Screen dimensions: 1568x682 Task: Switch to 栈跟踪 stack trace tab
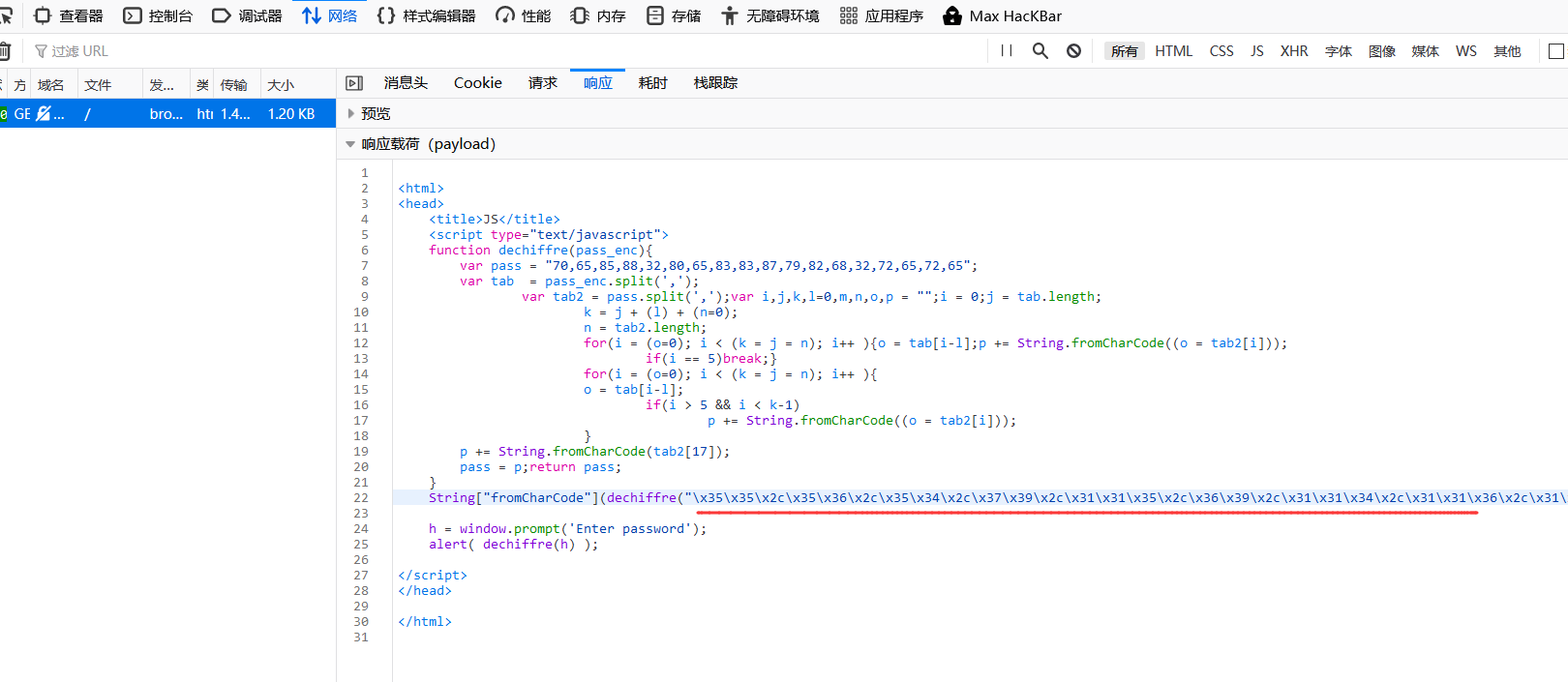(x=716, y=83)
